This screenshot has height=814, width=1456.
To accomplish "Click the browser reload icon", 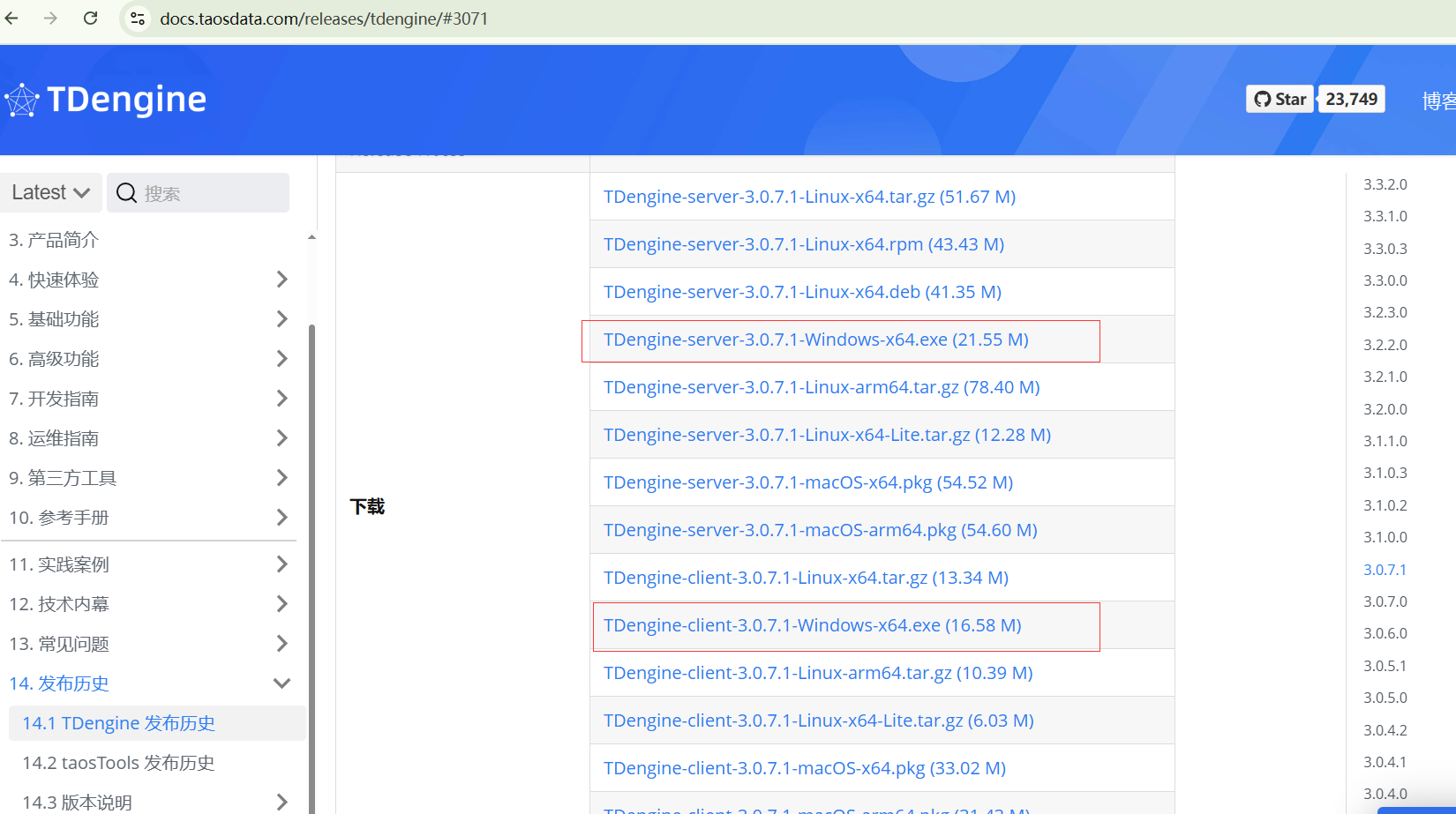I will click(90, 19).
